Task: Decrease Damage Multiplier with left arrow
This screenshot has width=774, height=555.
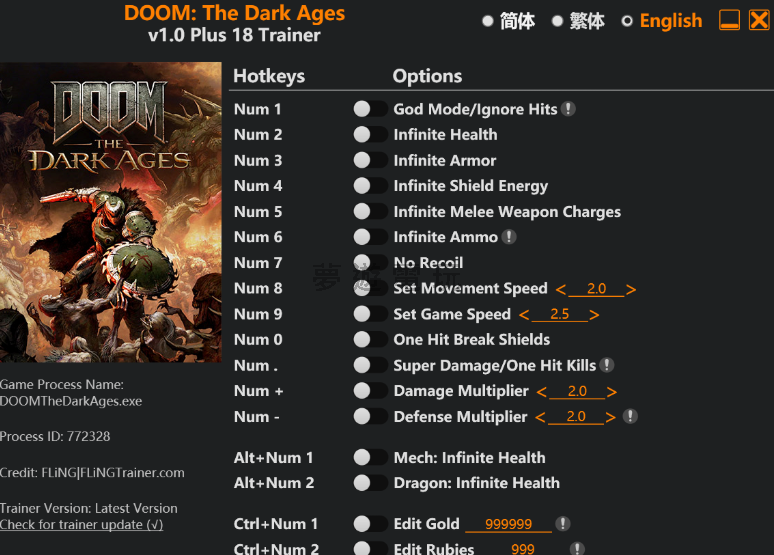Action: 542,392
